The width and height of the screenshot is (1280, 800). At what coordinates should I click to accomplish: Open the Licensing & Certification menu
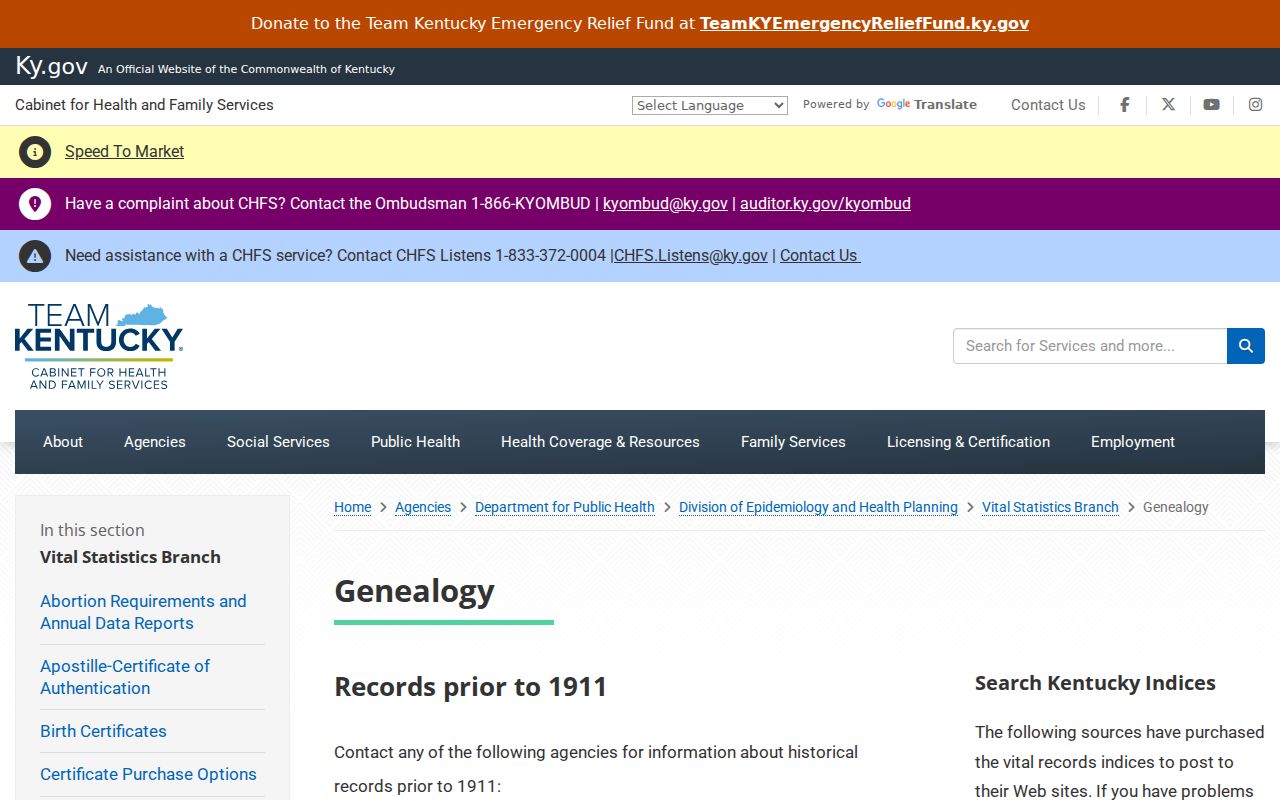[968, 442]
